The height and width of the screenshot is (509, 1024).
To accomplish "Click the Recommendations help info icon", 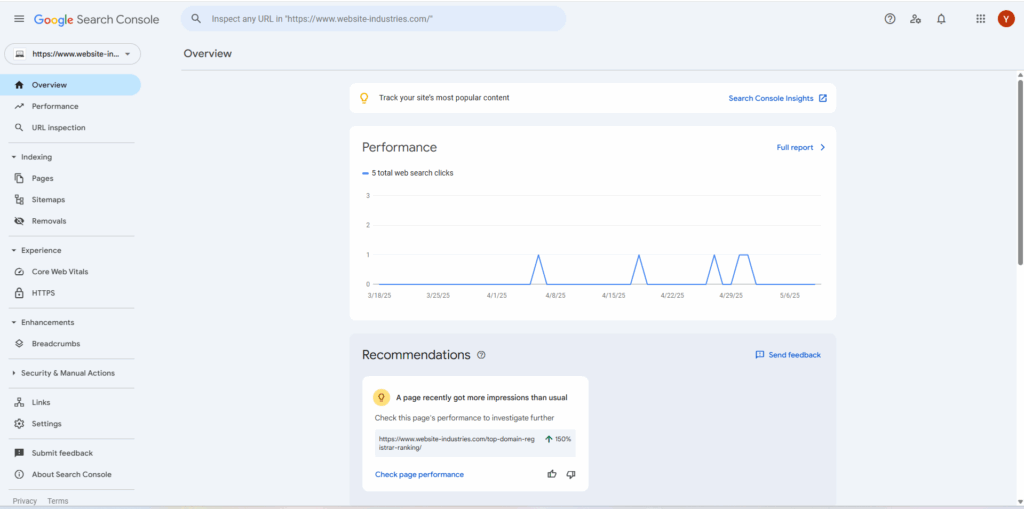I will click(481, 355).
